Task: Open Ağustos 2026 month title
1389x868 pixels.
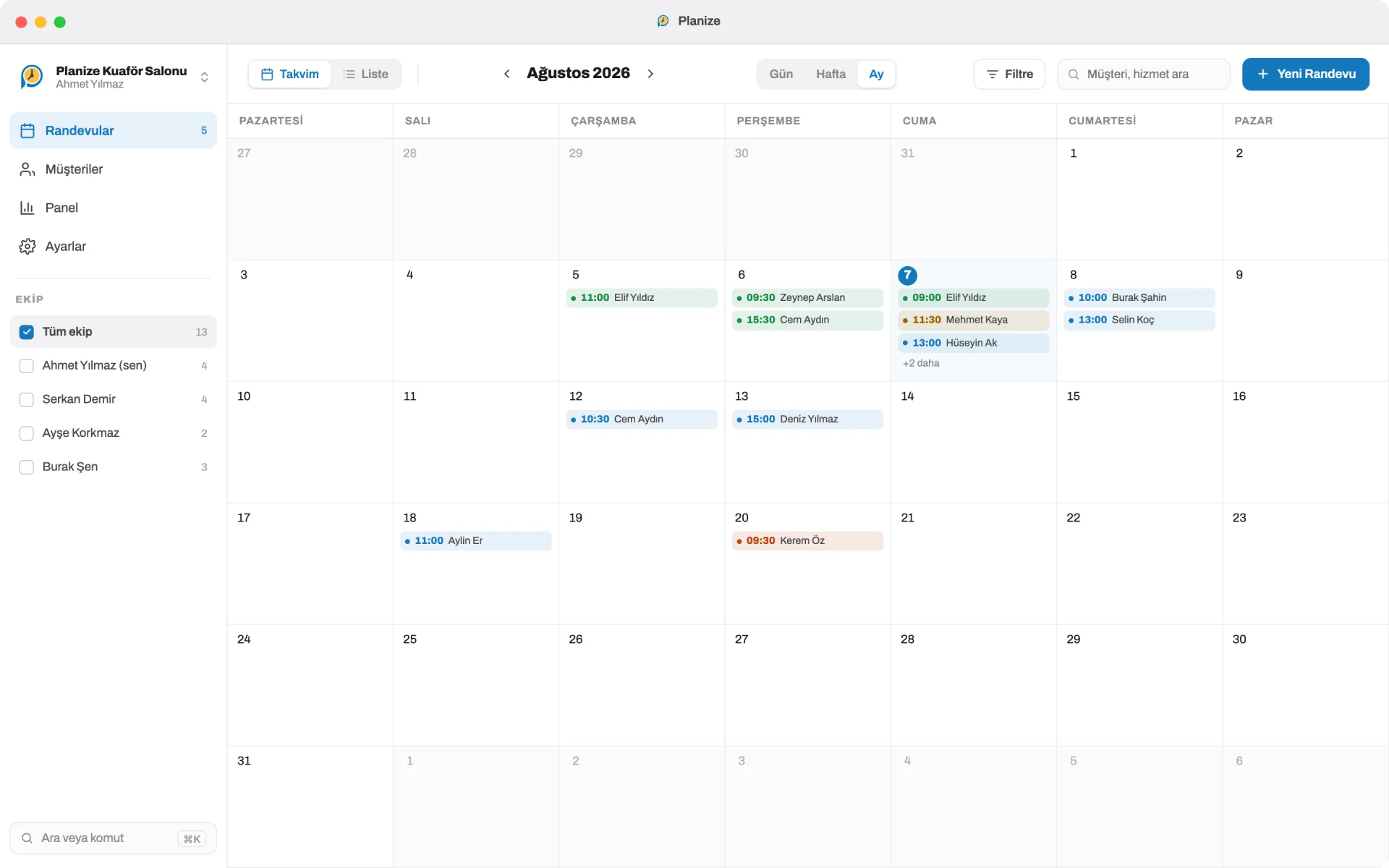Action: click(578, 73)
